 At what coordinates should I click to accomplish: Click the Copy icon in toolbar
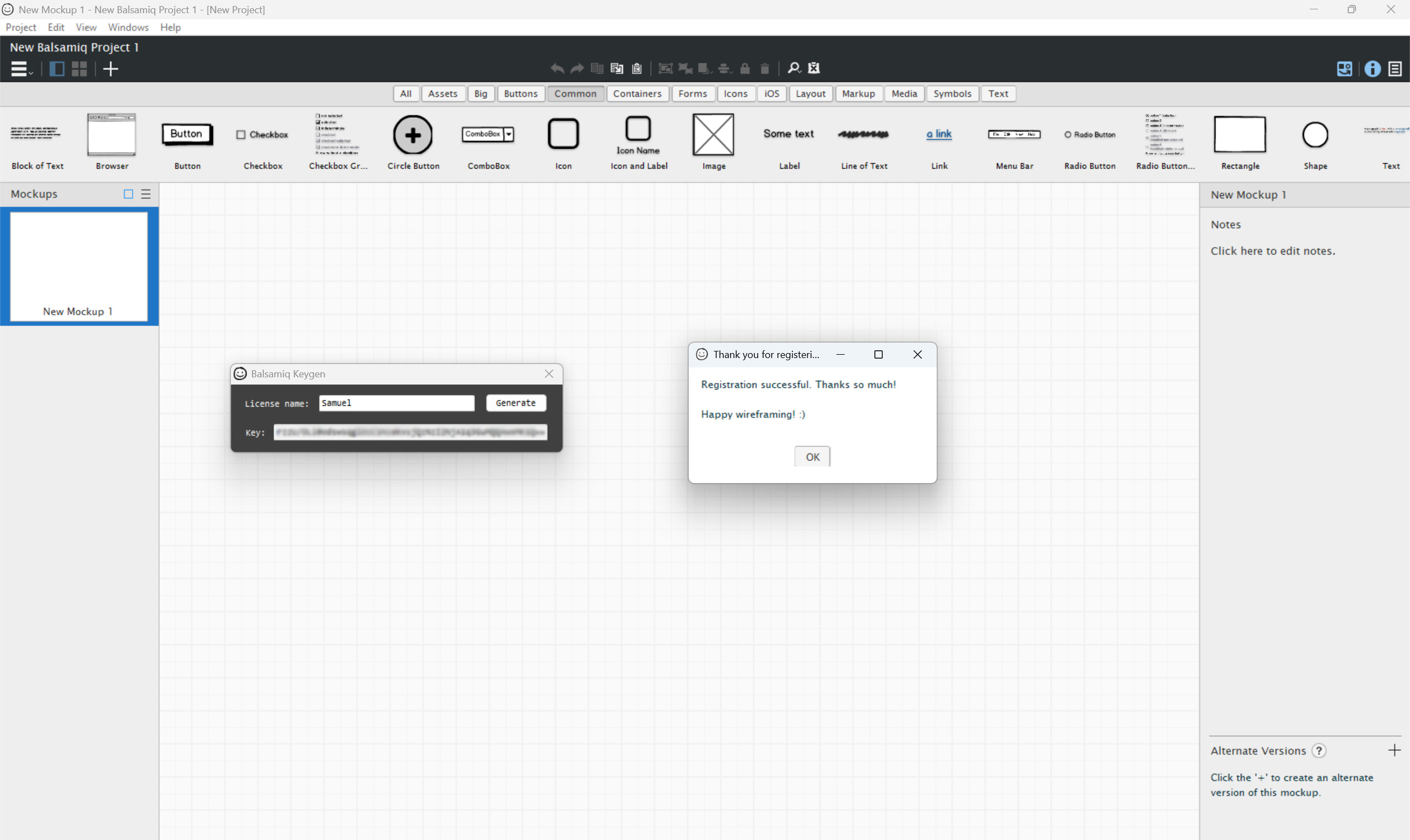(x=617, y=68)
